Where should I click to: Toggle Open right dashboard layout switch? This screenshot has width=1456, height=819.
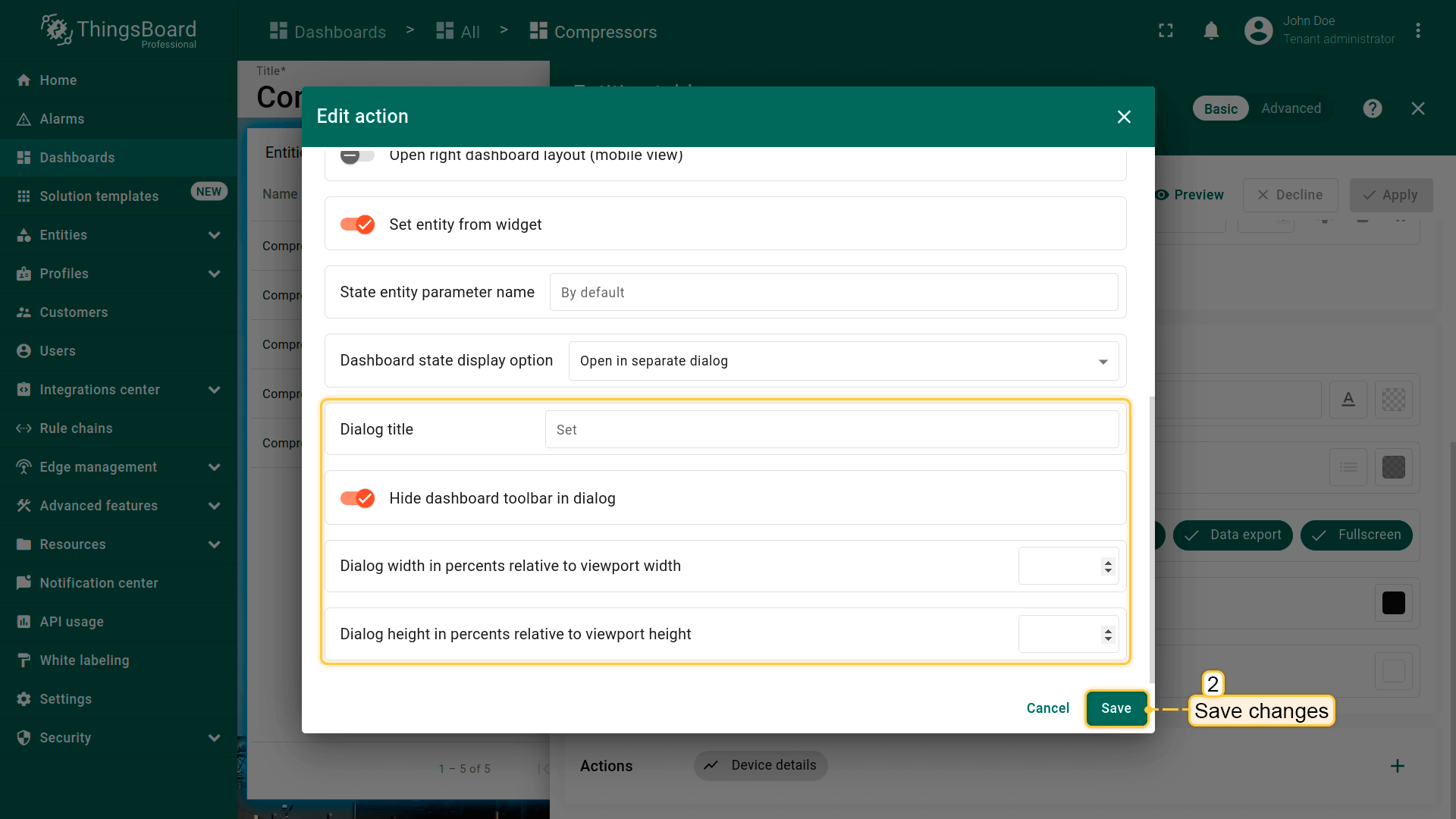point(357,155)
